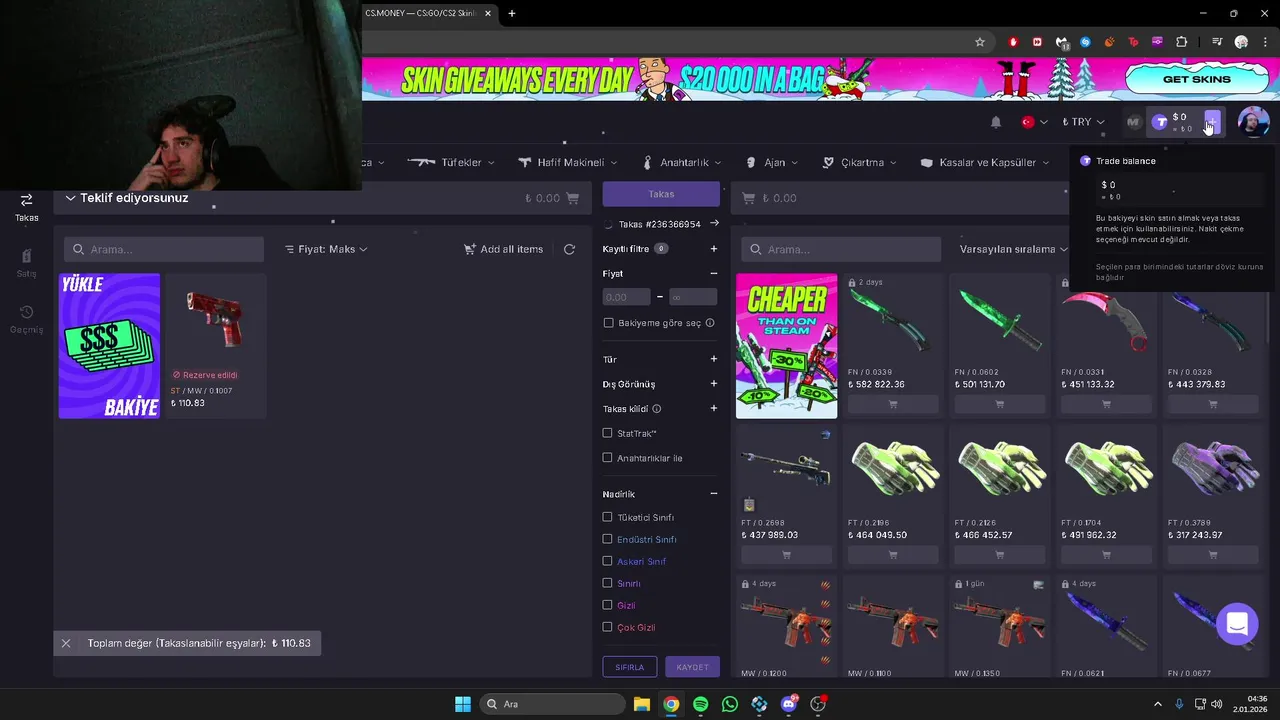
Task: Collapse the Fiyat filter section
Action: [713, 273]
